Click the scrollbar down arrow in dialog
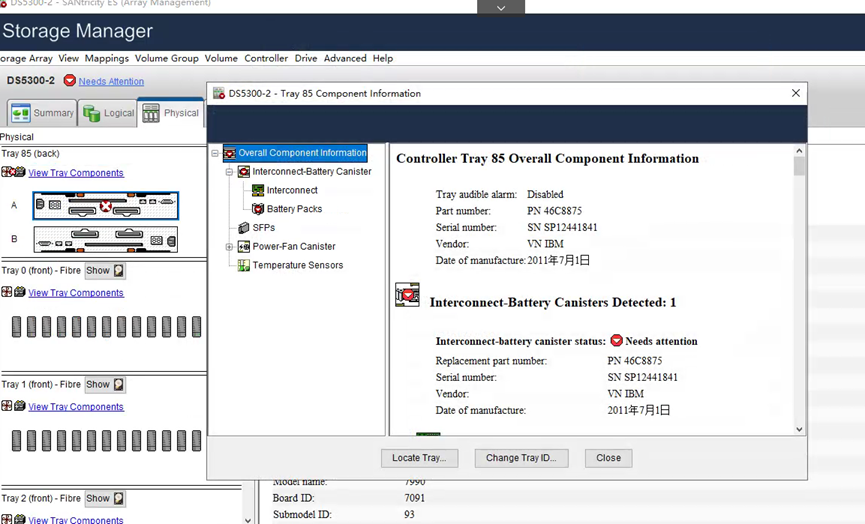 click(x=799, y=429)
